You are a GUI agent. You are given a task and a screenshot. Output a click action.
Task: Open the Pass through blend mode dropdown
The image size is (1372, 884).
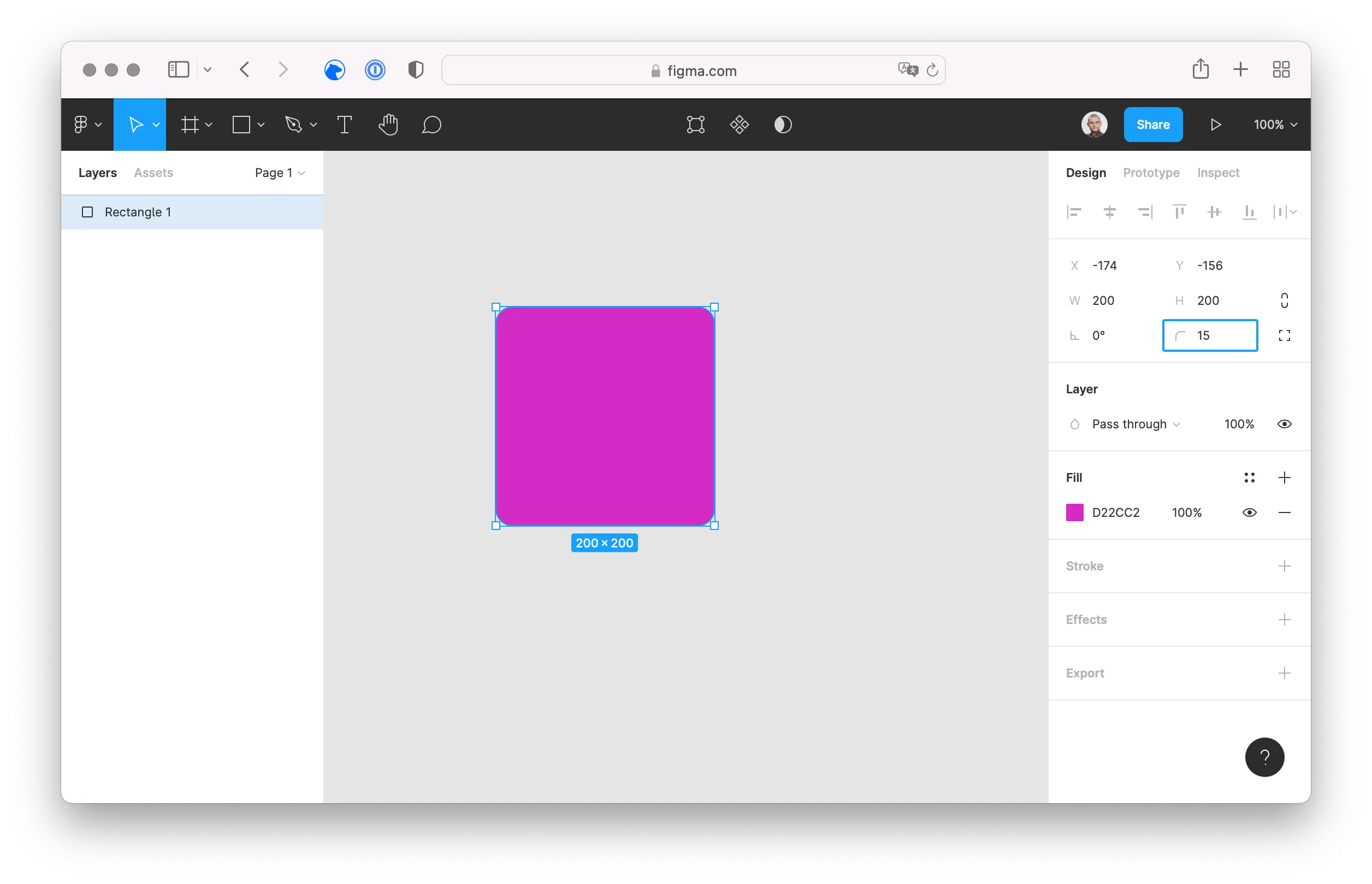[x=1129, y=423]
